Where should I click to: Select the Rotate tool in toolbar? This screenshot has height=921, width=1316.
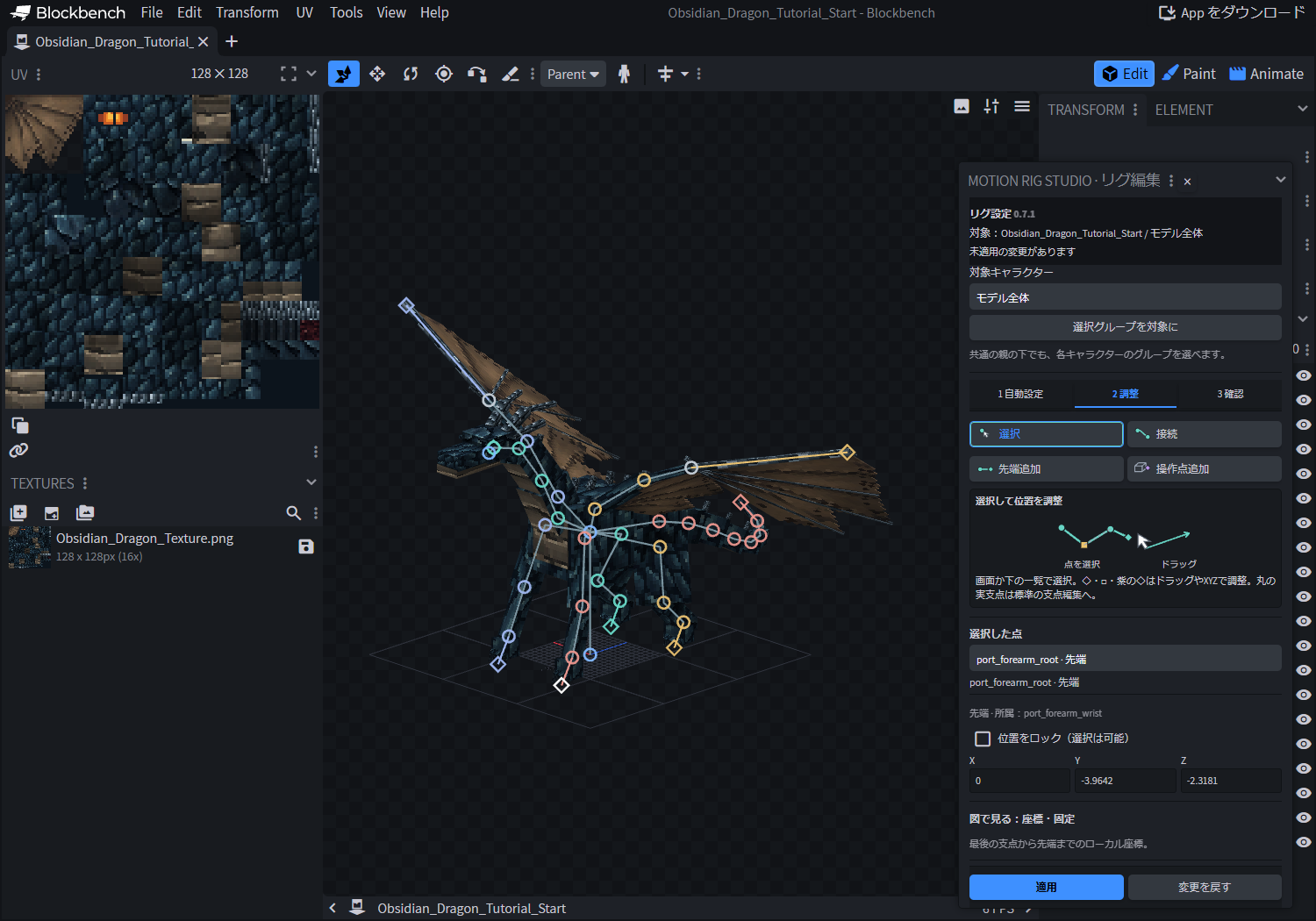coord(411,74)
